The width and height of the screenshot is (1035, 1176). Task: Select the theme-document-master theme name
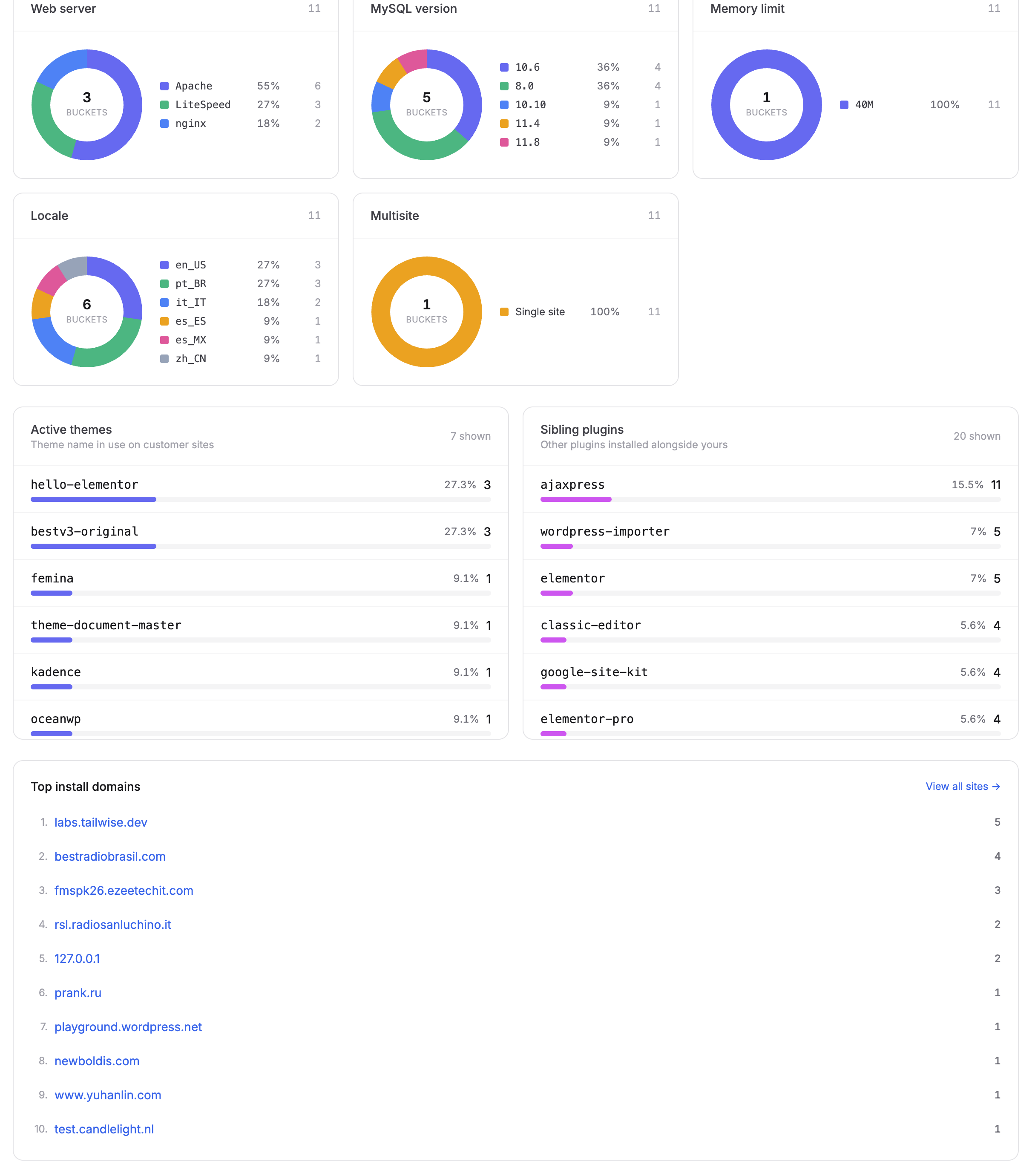pyautogui.click(x=106, y=625)
